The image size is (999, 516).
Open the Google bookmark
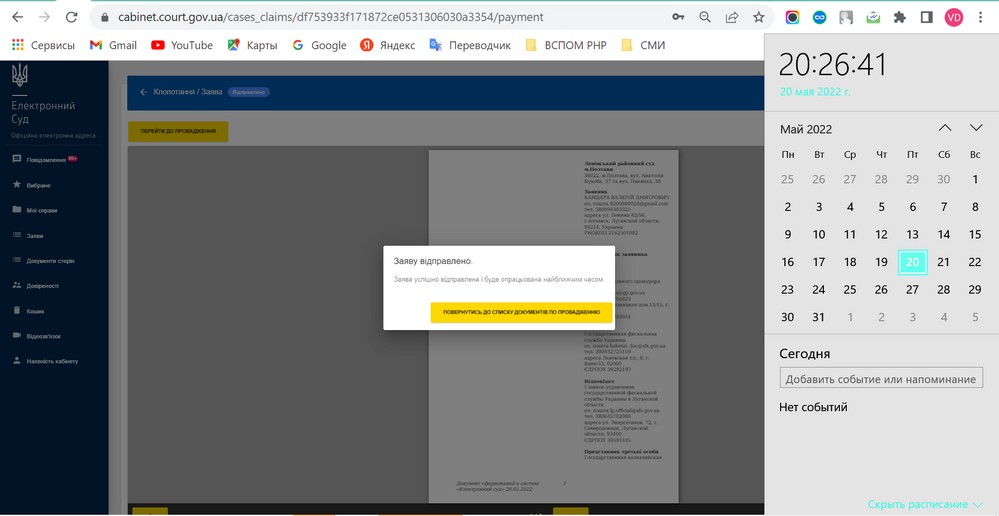pos(319,45)
